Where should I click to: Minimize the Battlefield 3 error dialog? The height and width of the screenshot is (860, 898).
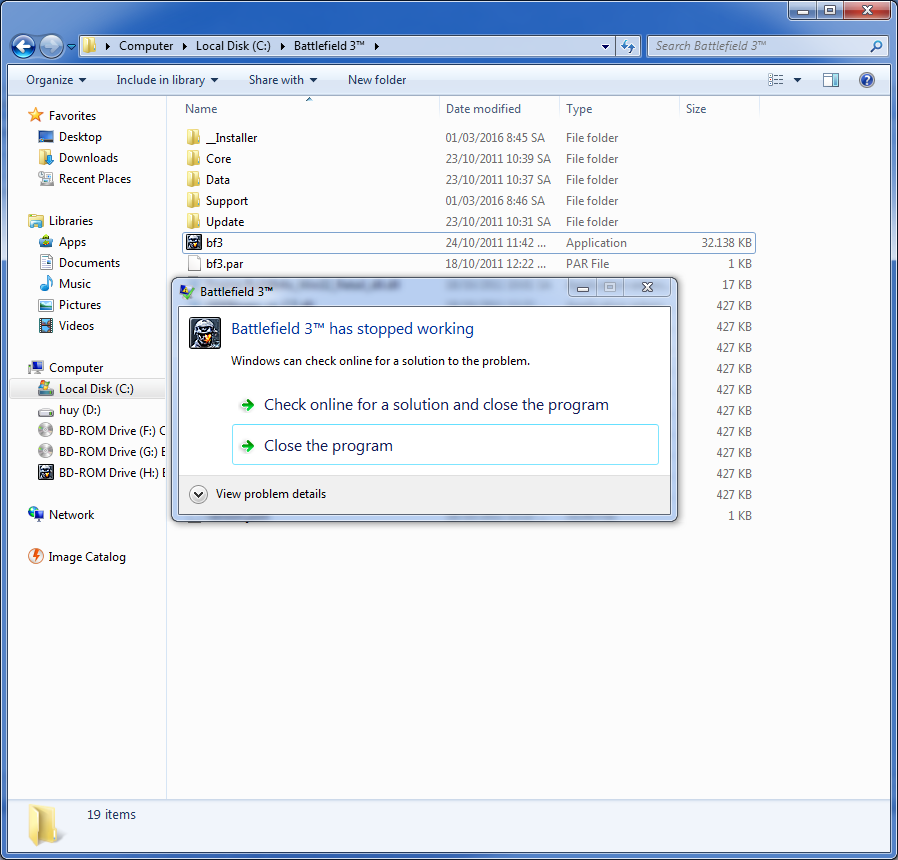click(582, 287)
